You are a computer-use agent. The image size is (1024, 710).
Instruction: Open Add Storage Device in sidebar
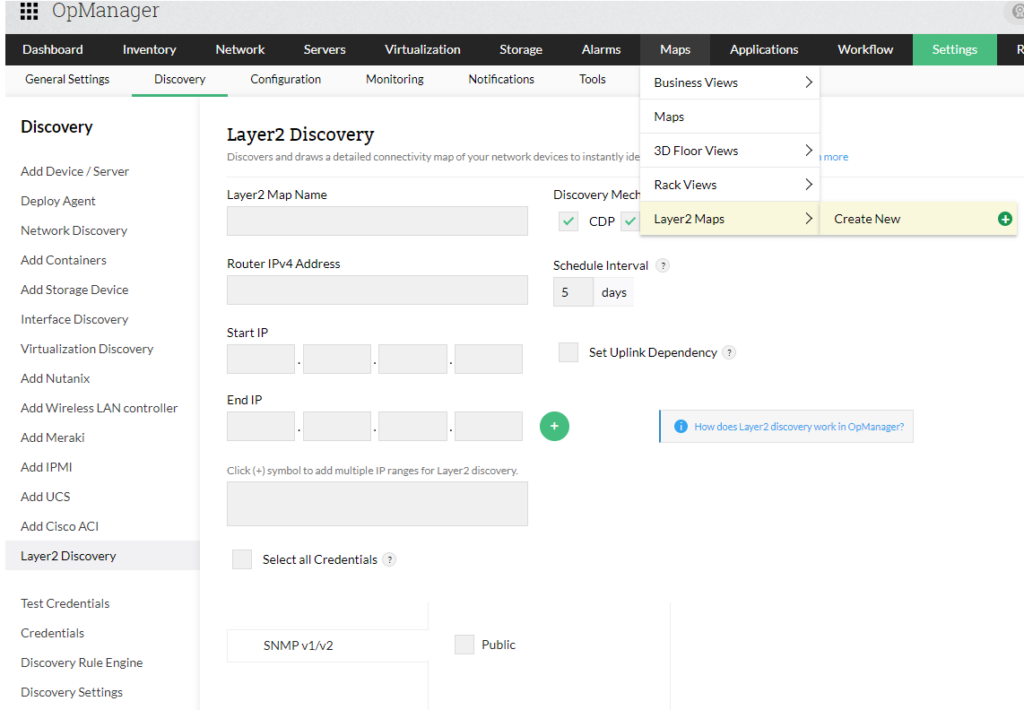(x=74, y=289)
